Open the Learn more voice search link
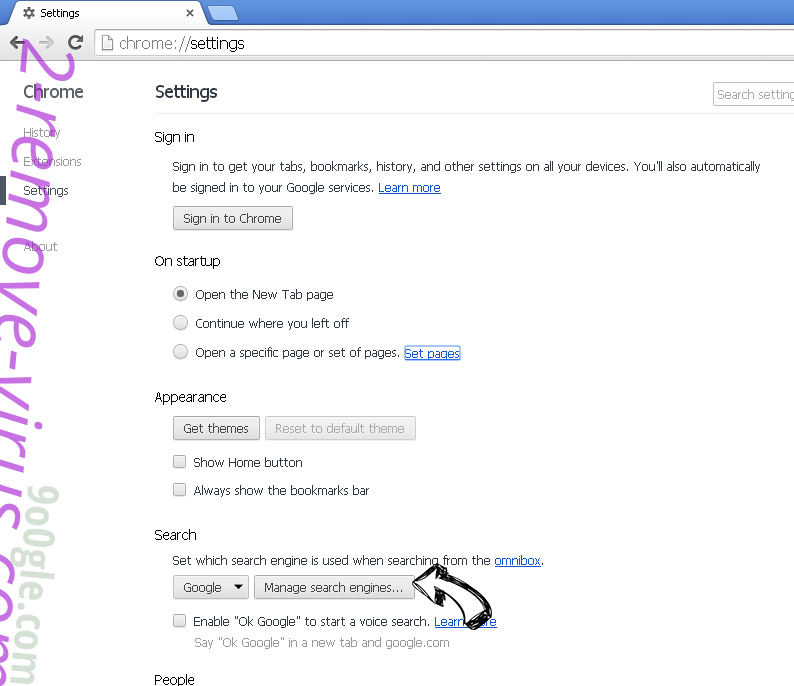The image size is (794, 686). (465, 622)
